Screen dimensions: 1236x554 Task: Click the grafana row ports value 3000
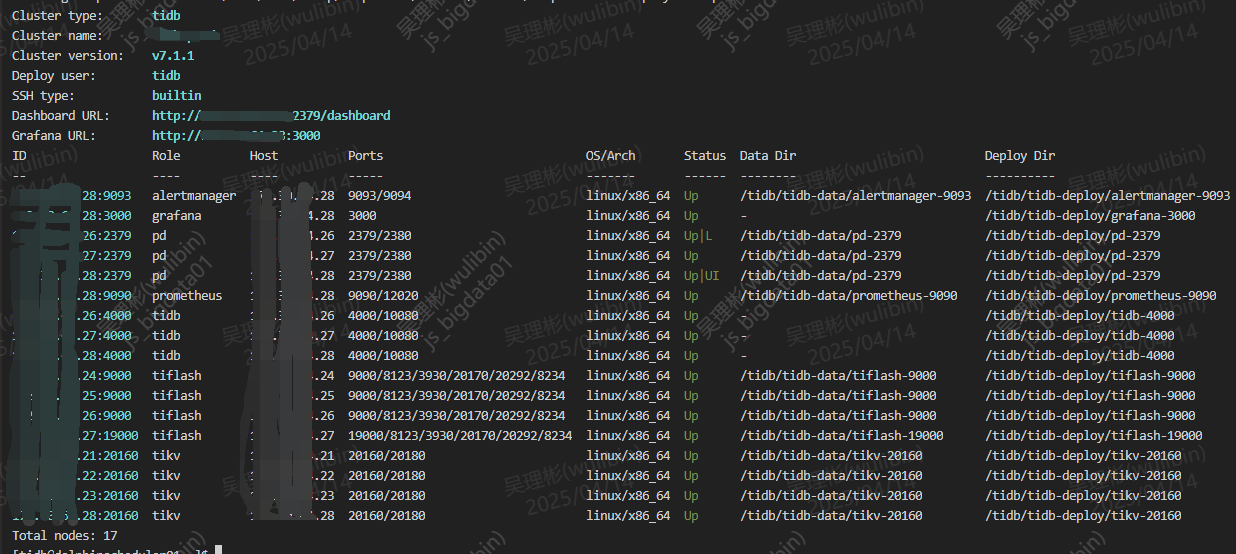coord(362,216)
